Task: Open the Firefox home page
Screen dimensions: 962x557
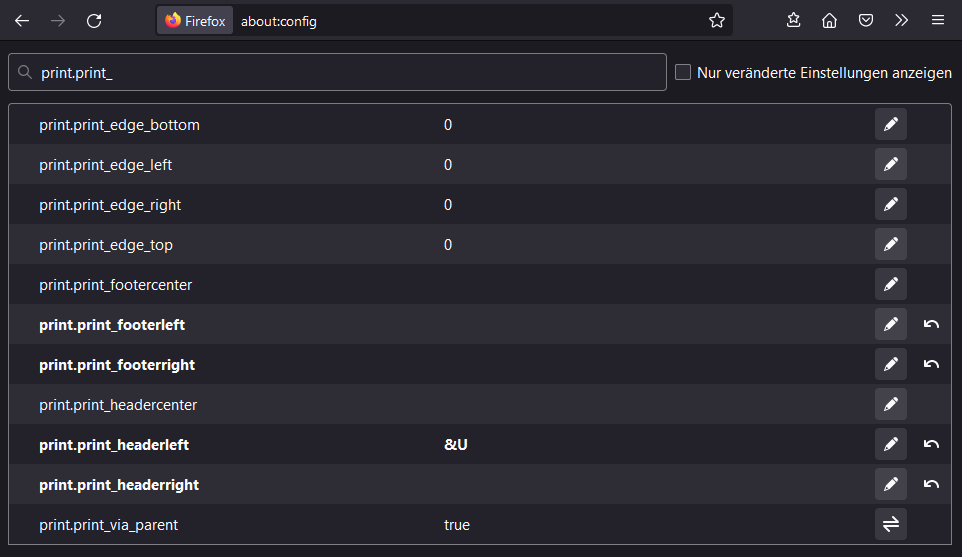Action: click(829, 20)
